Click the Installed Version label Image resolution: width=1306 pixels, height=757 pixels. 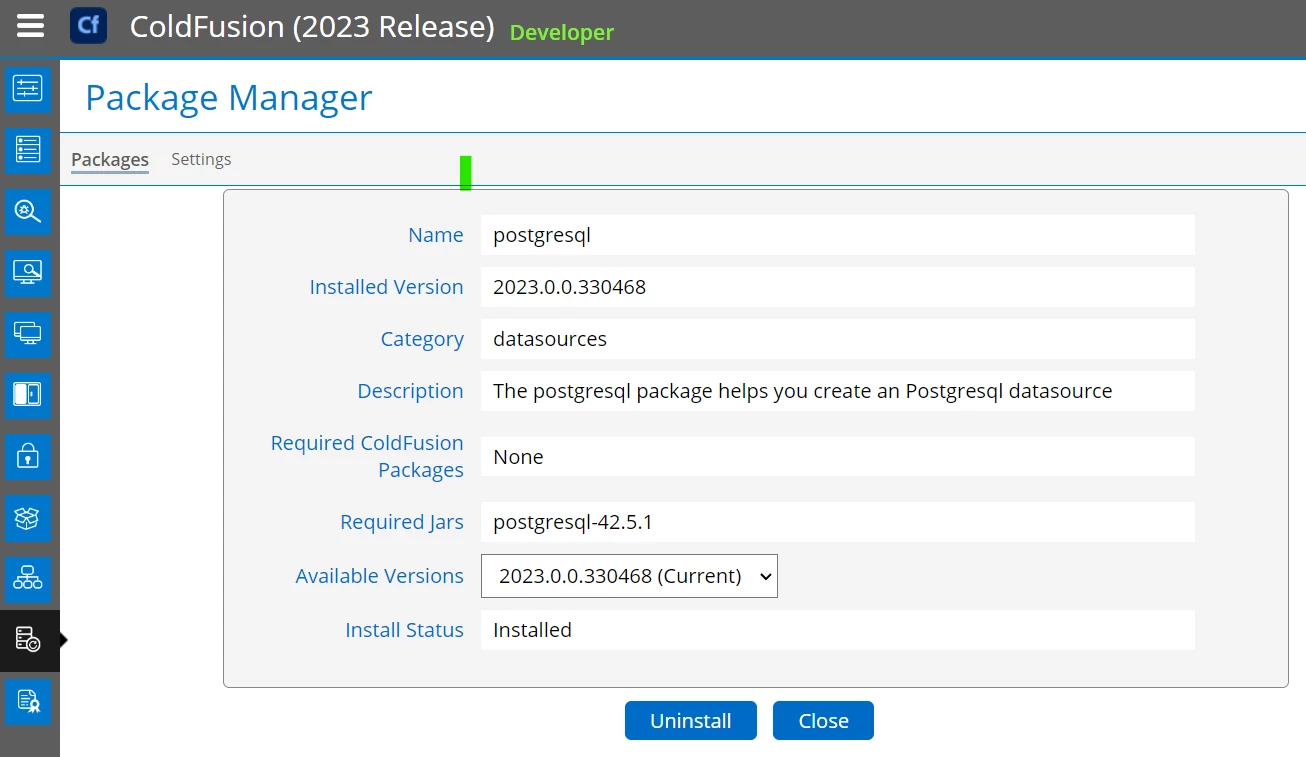(x=387, y=287)
